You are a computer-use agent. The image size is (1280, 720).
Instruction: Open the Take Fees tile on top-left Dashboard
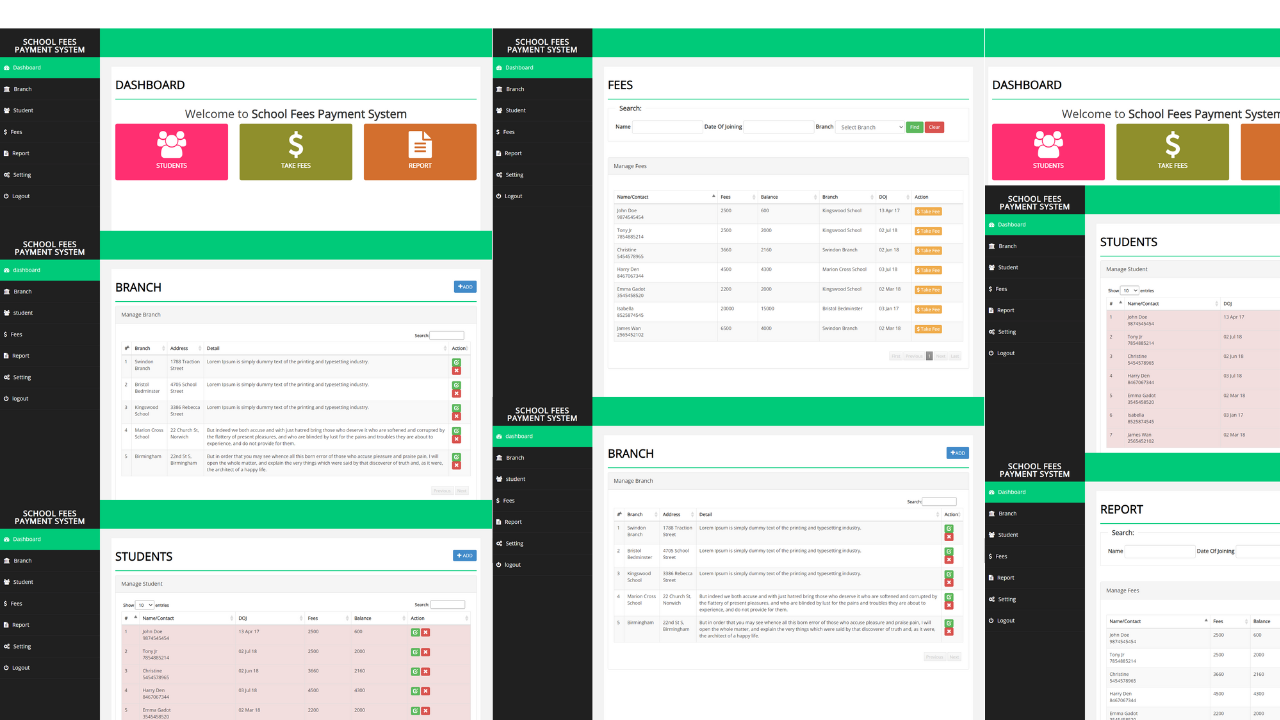click(296, 152)
